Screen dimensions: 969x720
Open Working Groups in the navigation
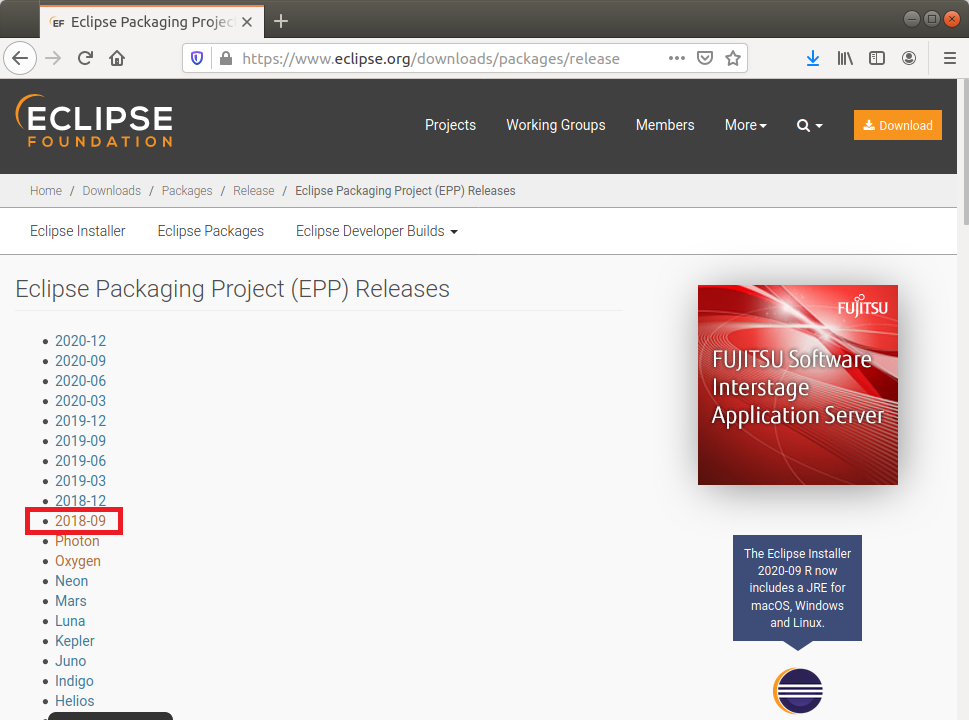(556, 125)
